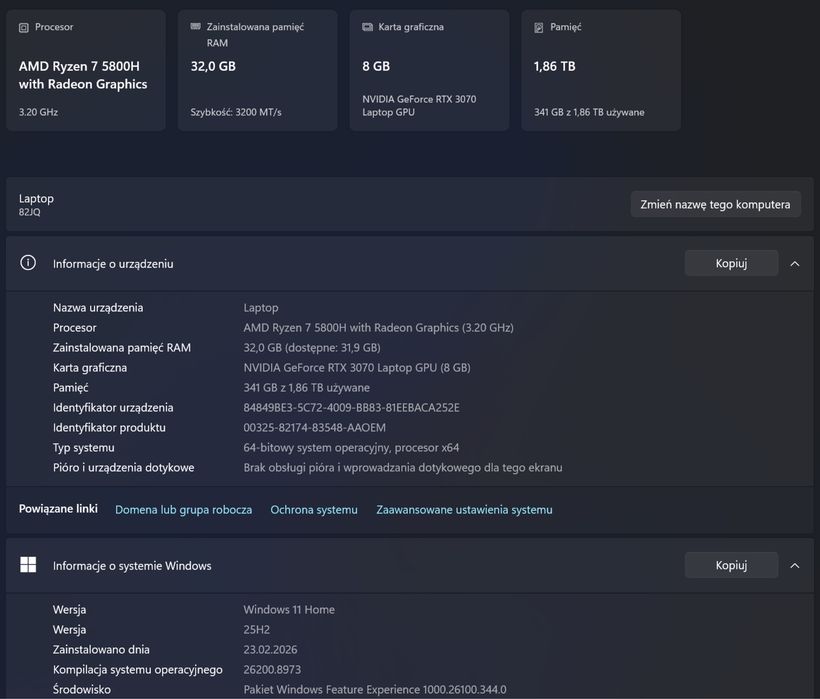
Task: Click Pakiet Windows Feature Experience value
Action: (374, 690)
